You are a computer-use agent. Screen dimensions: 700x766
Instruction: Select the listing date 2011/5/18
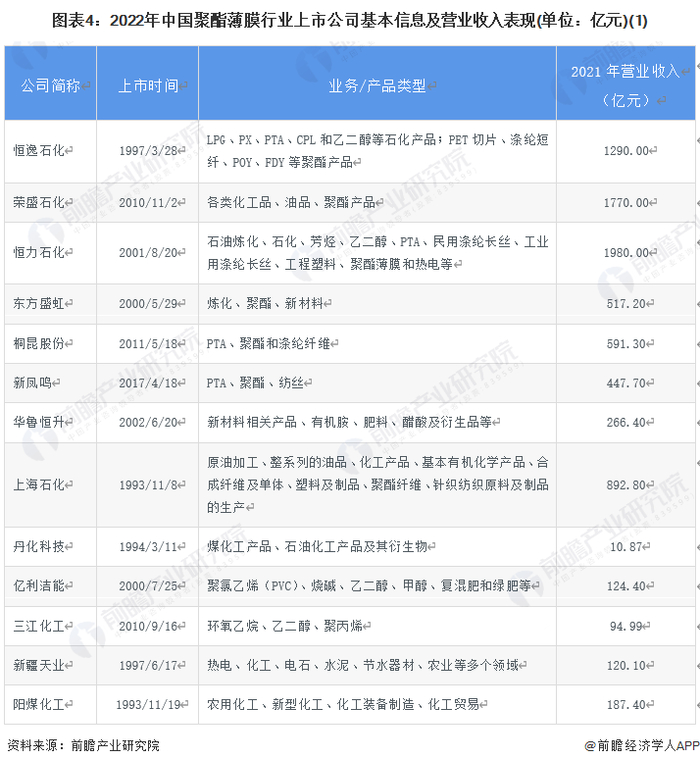point(148,343)
